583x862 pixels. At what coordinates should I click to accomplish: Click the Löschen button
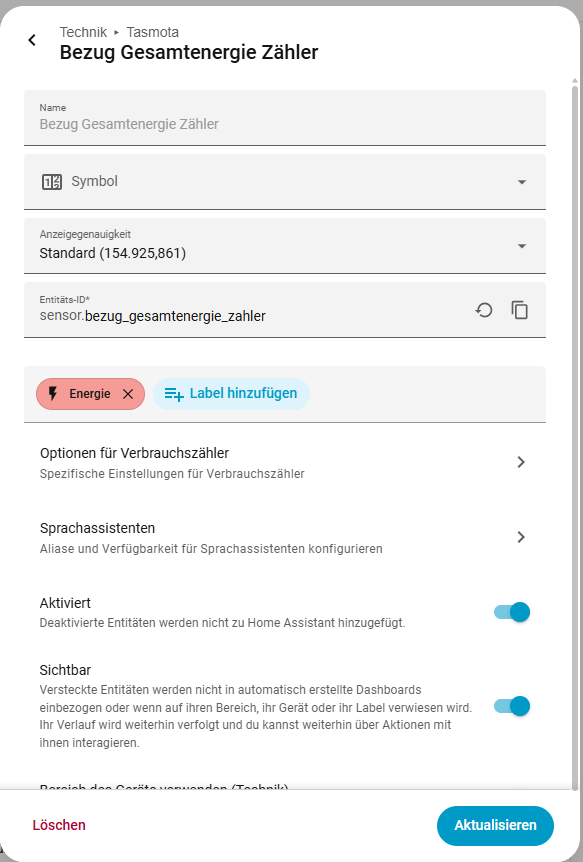[59, 825]
